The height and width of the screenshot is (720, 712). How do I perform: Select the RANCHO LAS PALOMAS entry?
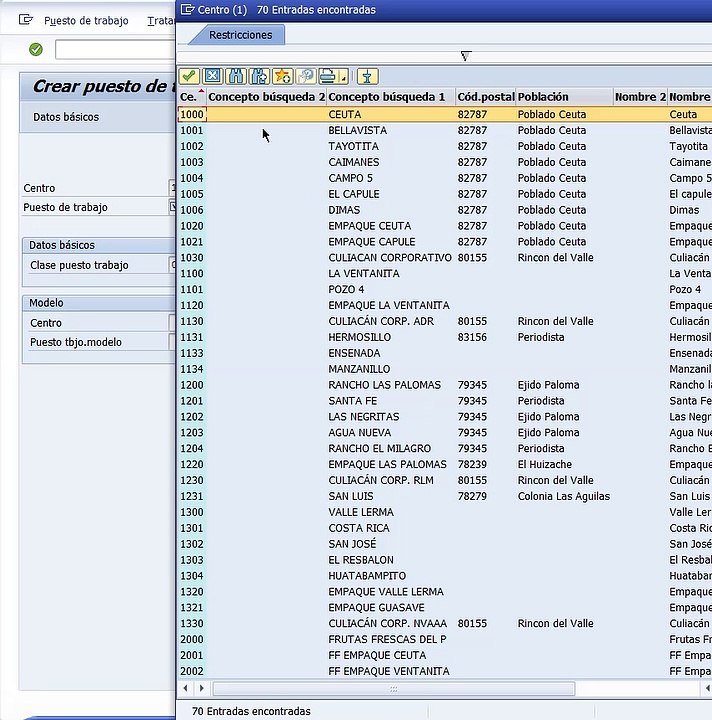coord(384,385)
